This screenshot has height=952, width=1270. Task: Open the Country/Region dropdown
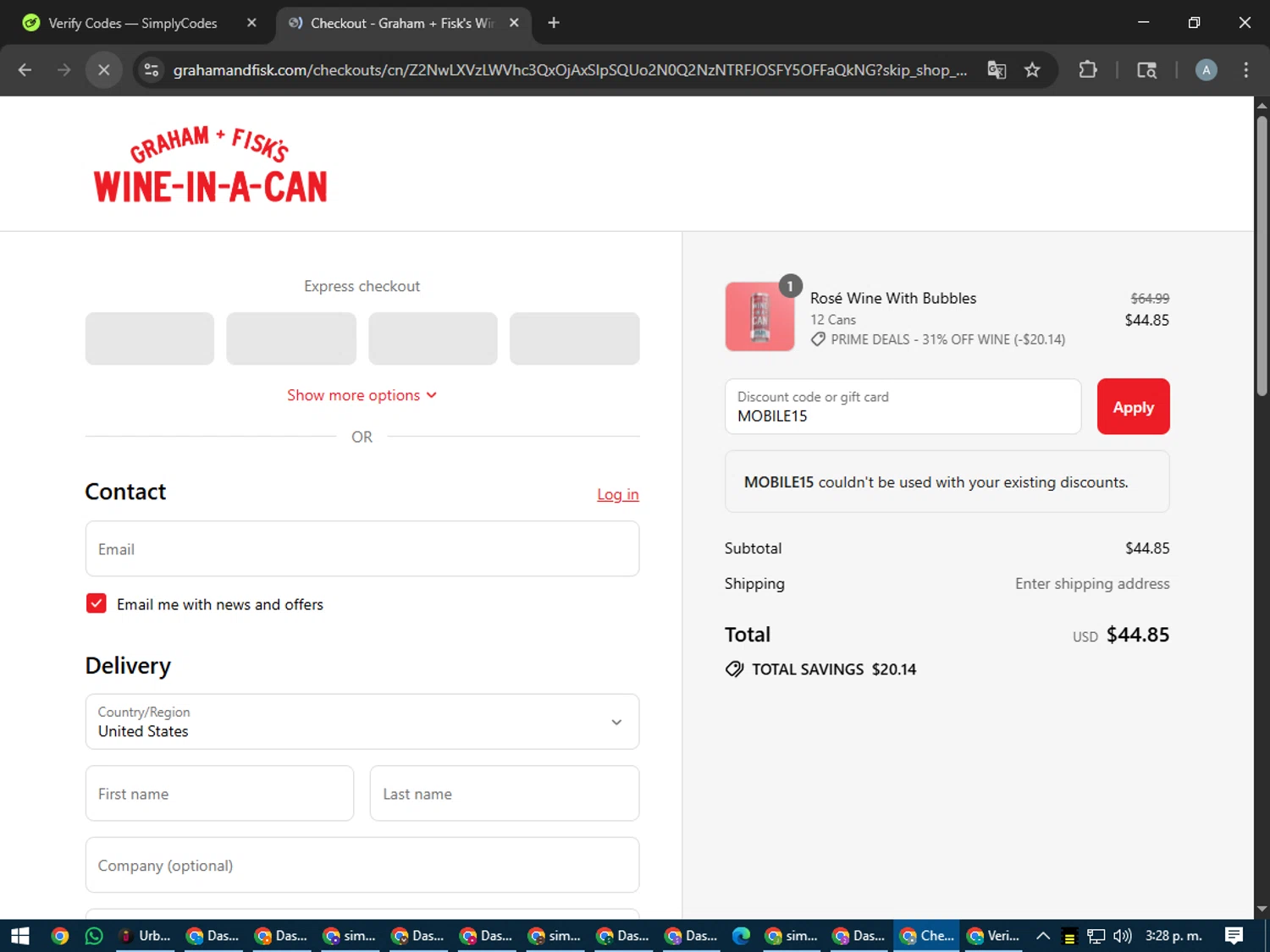click(x=362, y=722)
